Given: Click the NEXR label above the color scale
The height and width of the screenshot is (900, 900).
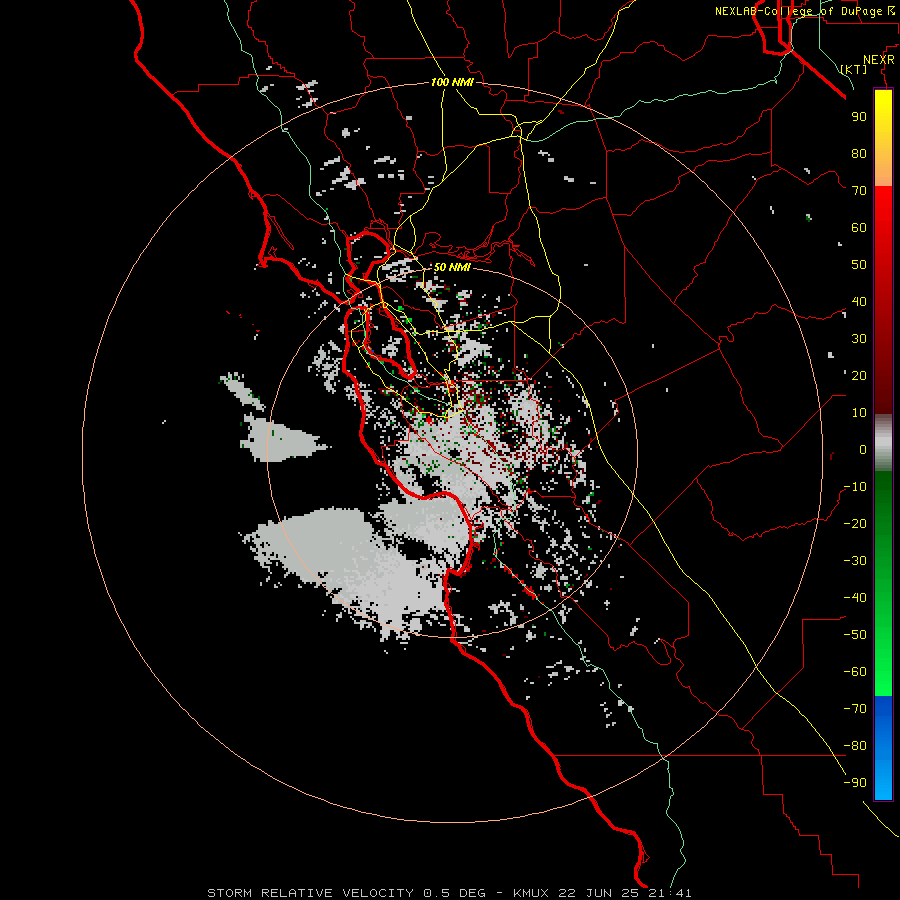Looking at the screenshot, I should tap(879, 60).
